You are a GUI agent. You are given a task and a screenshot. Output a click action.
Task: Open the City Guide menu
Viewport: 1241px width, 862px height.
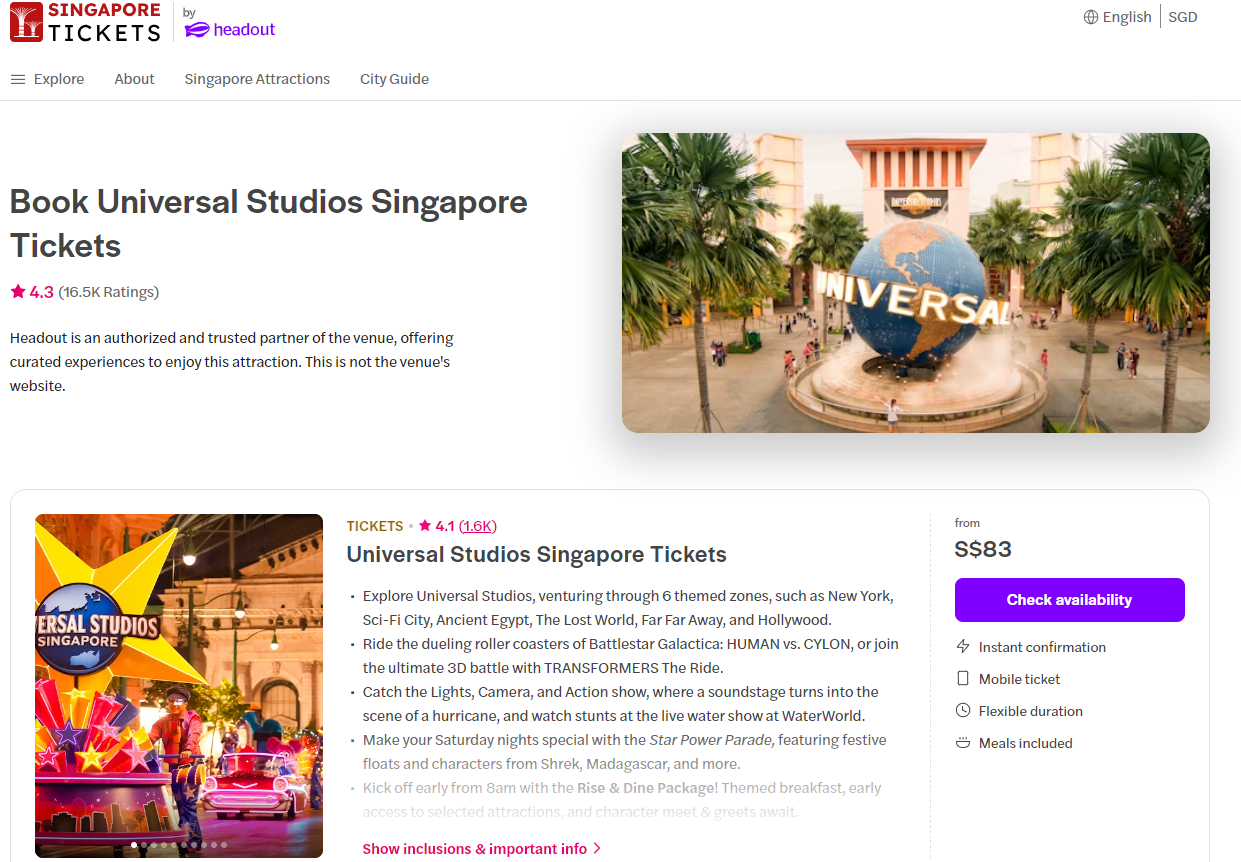[394, 79]
